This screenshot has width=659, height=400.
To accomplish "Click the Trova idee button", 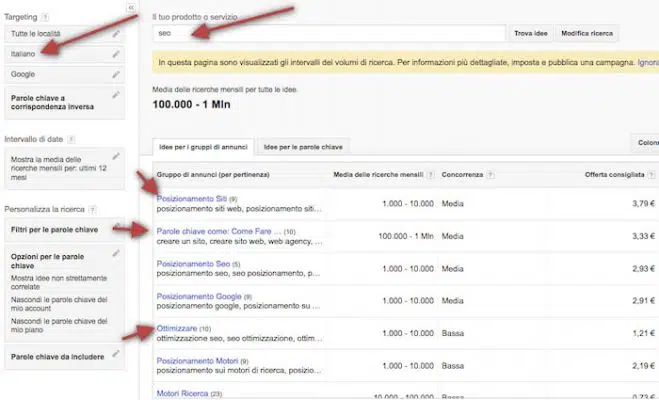I will (x=531, y=33).
